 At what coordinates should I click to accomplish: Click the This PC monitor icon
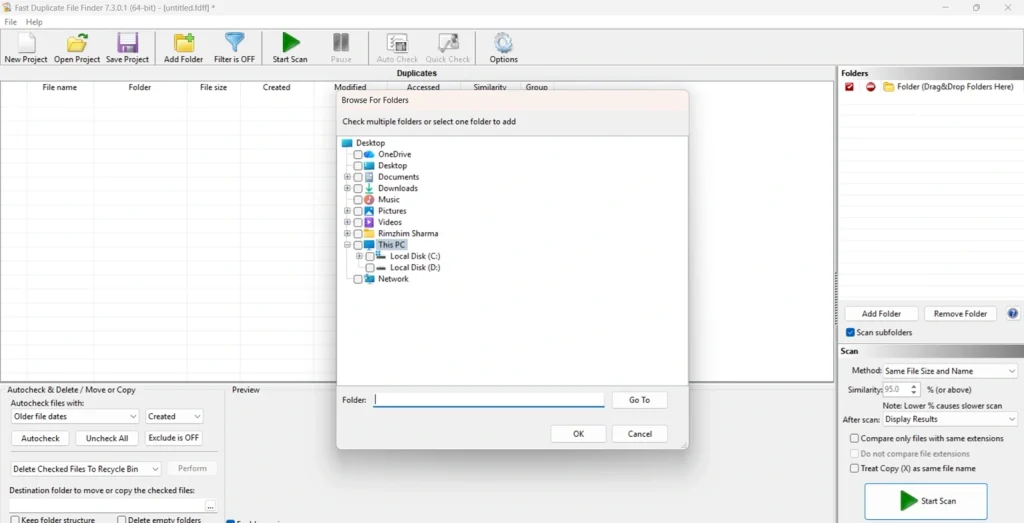tap(369, 245)
